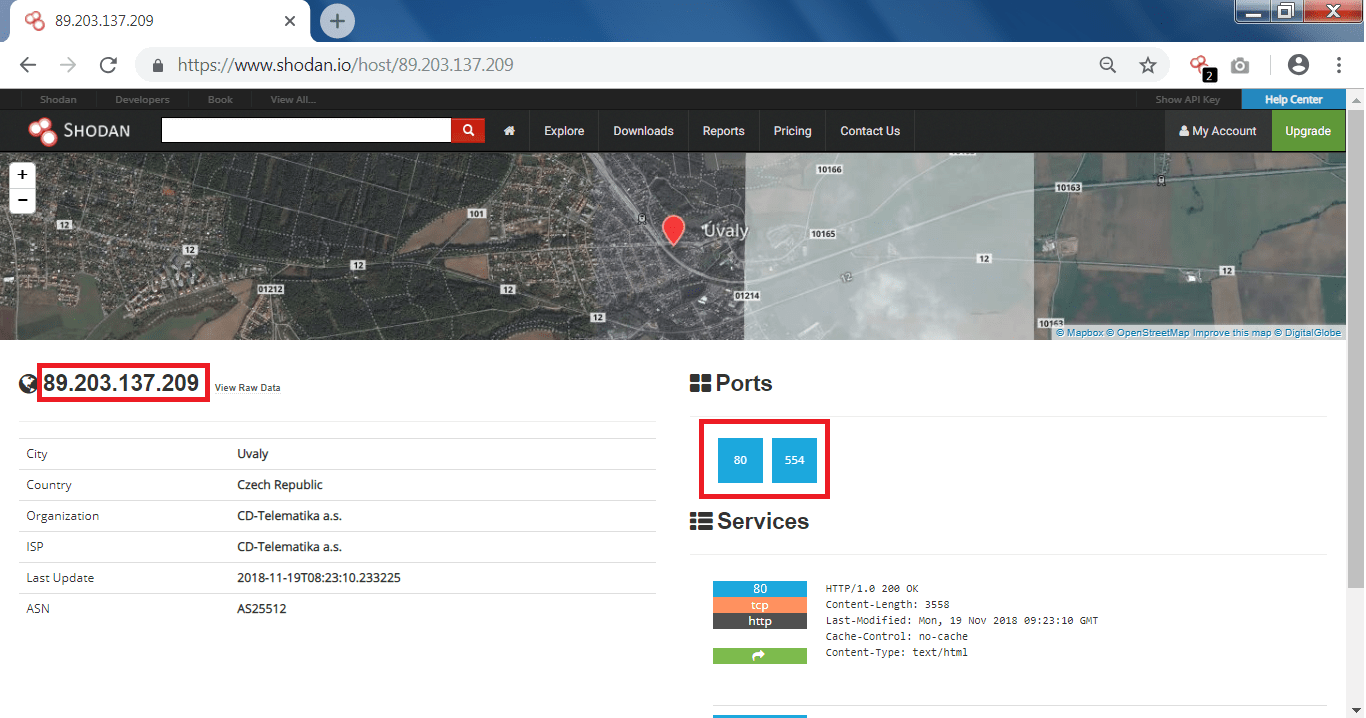Click the View All... link
1366x718 pixels.
click(x=294, y=100)
